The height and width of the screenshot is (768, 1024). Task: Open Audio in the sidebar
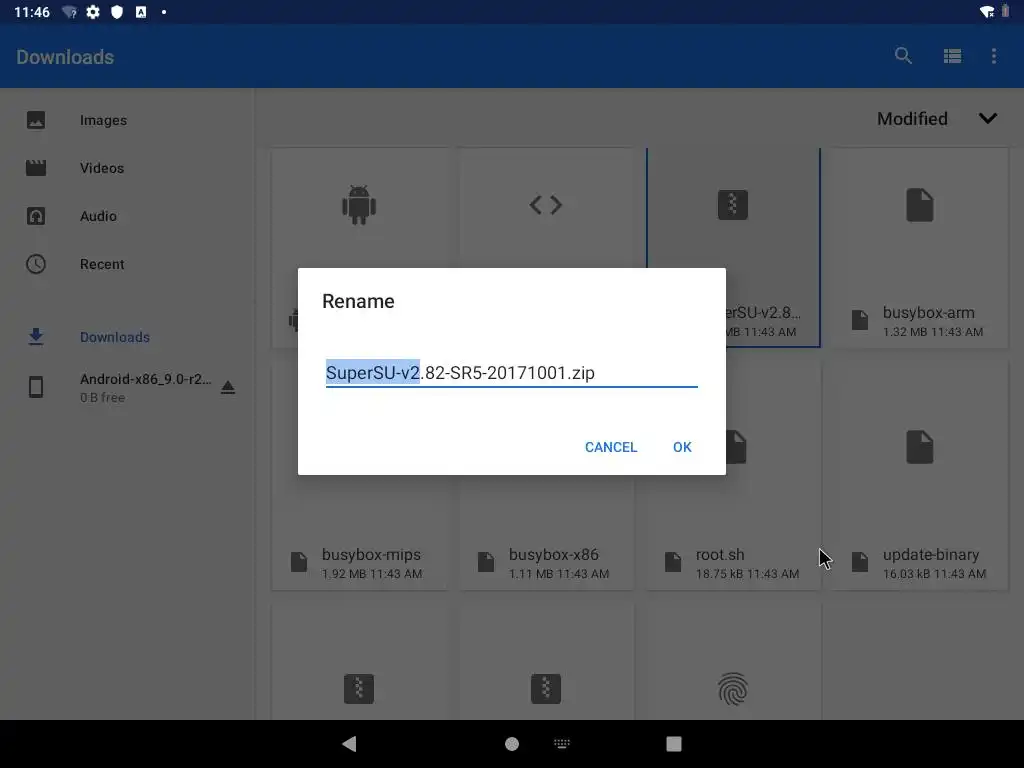[127, 216]
